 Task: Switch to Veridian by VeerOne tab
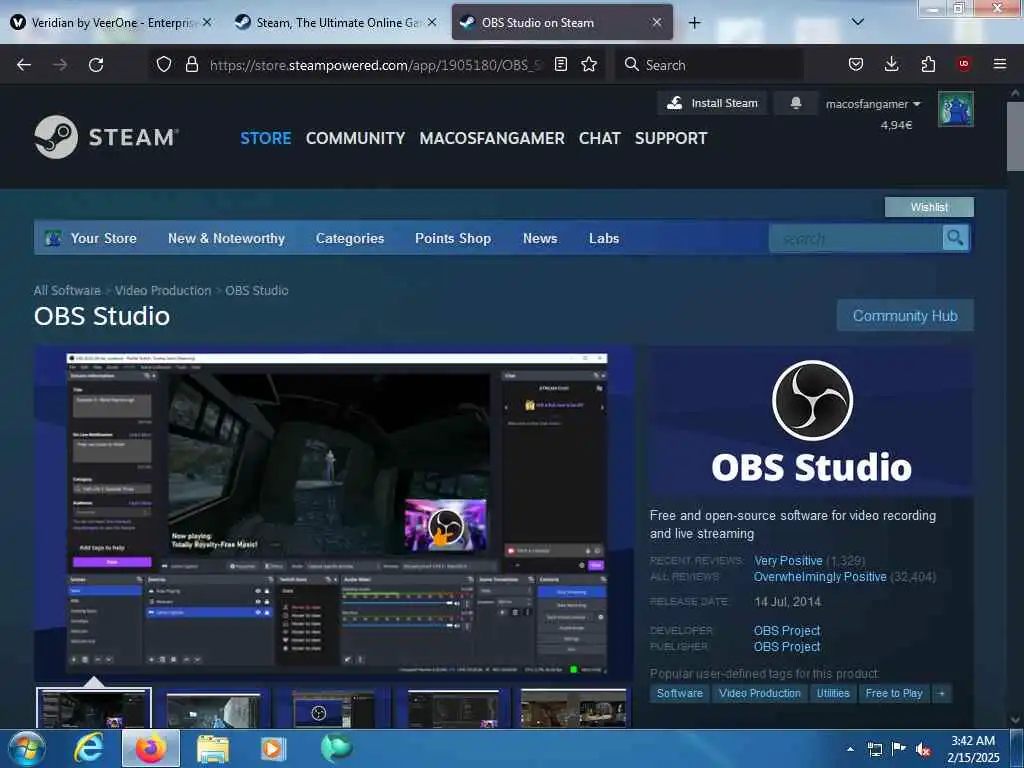113,22
